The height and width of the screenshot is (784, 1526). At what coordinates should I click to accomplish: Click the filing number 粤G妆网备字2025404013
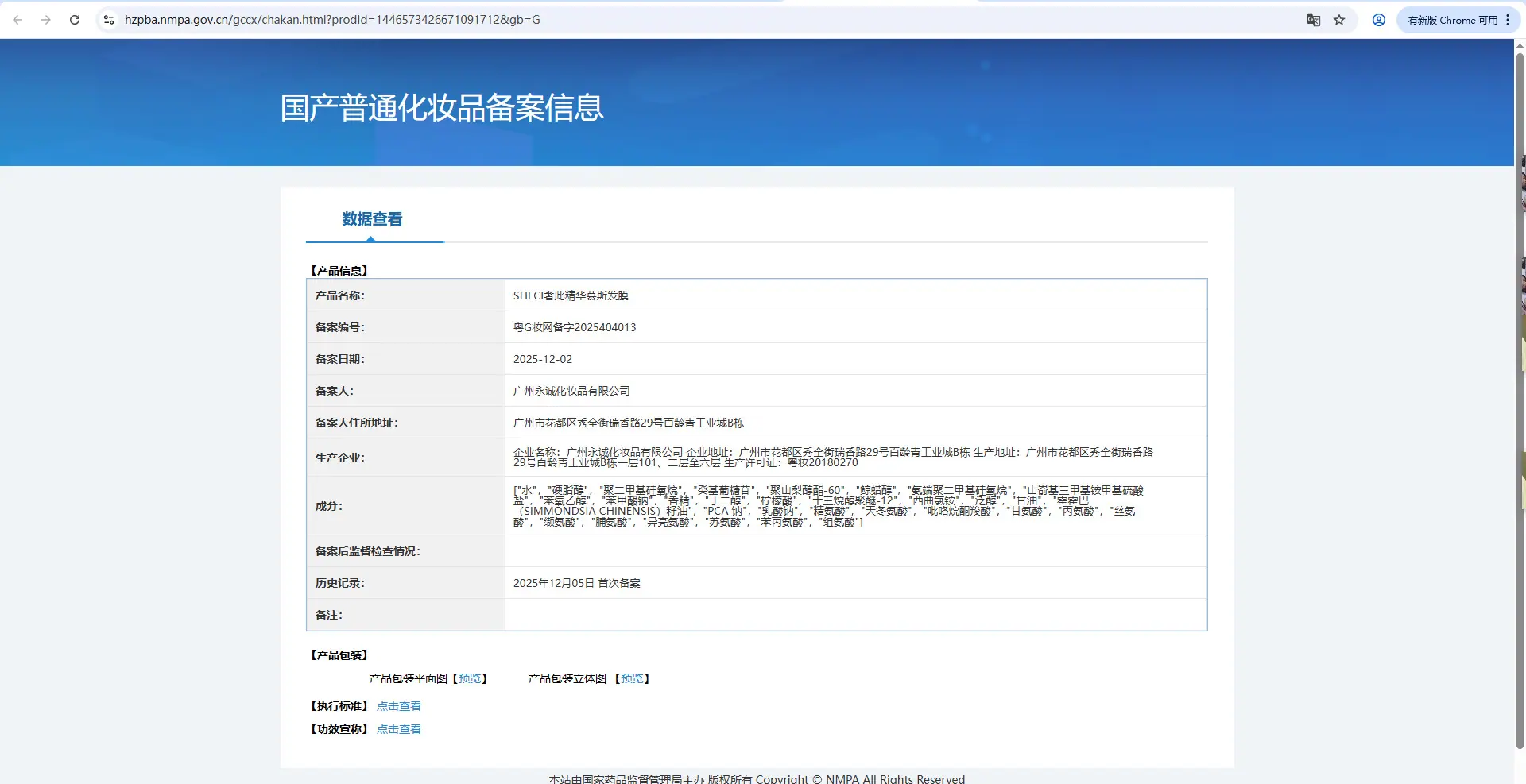coord(575,327)
